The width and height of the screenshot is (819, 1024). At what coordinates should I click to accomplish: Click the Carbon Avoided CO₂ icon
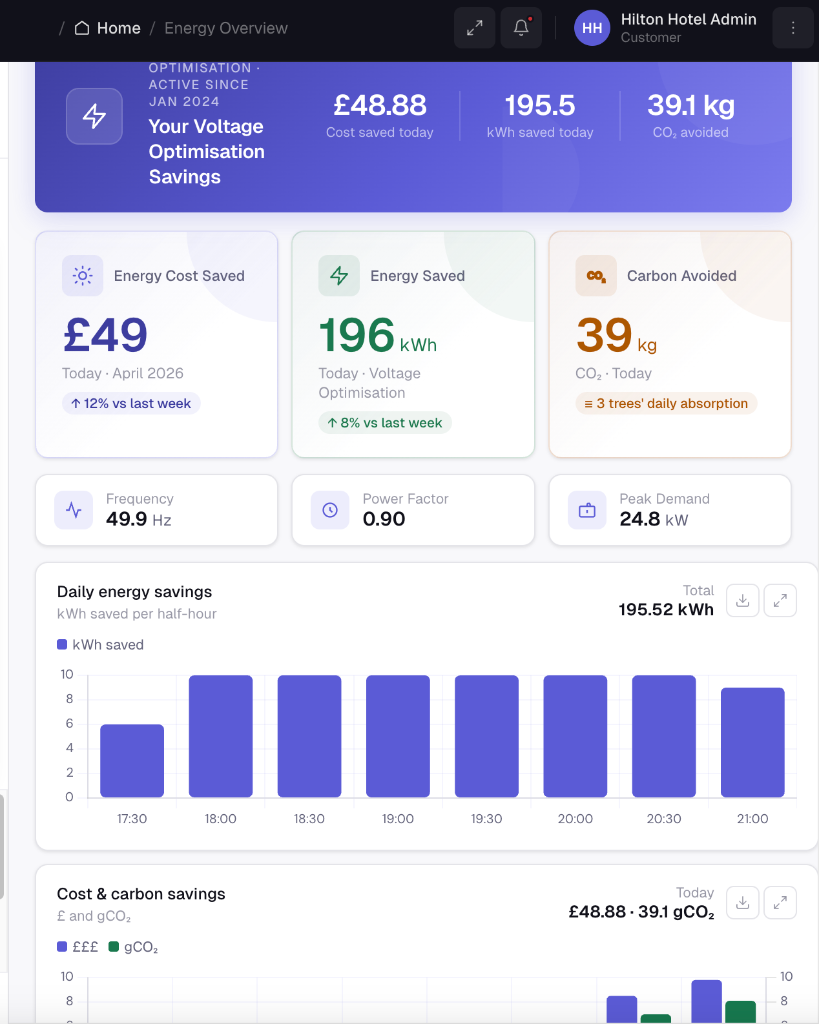point(596,276)
